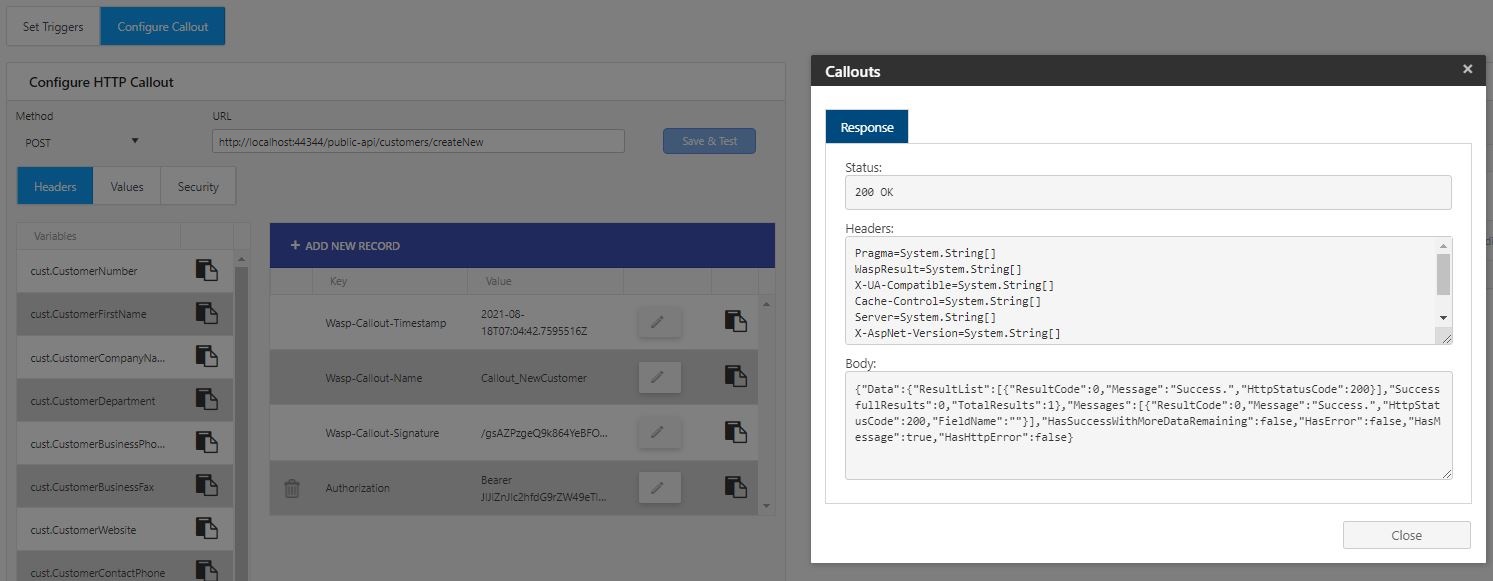Copy the cust.CustomerDepartment variable

(206, 400)
